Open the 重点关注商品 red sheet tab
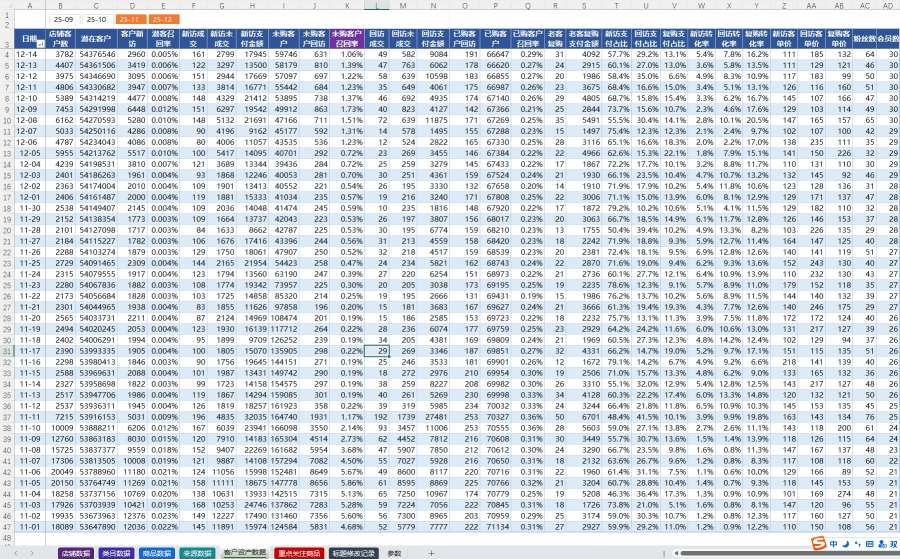Viewport: 900px width, 559px height. (299, 552)
